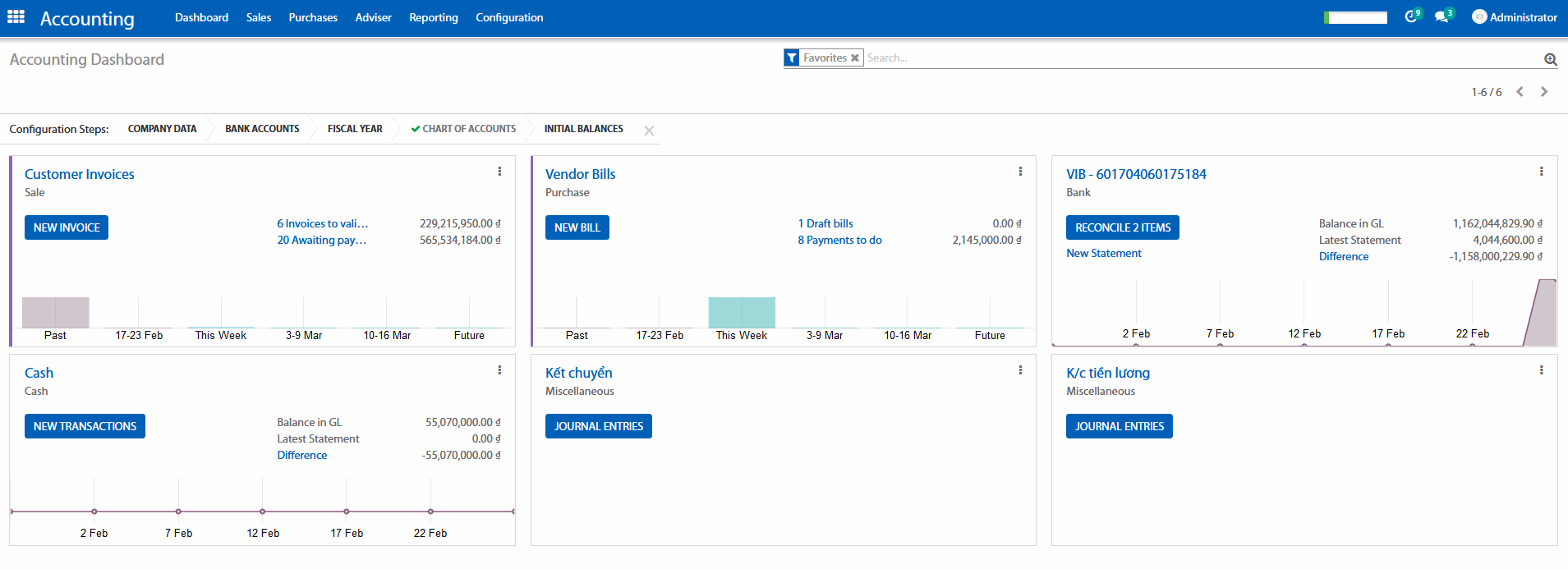The width and height of the screenshot is (1568, 569).
Task: Open the Reporting menu
Action: click(x=433, y=17)
